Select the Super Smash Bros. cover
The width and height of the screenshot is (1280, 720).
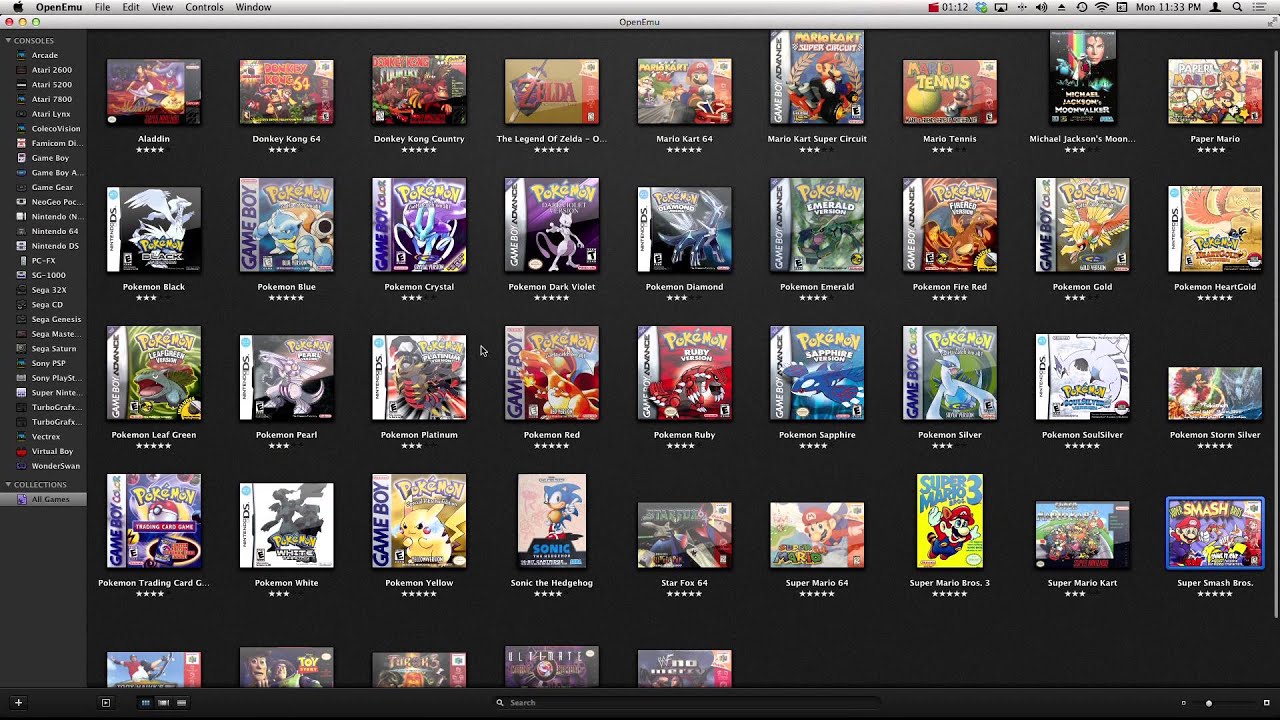tap(1215, 533)
